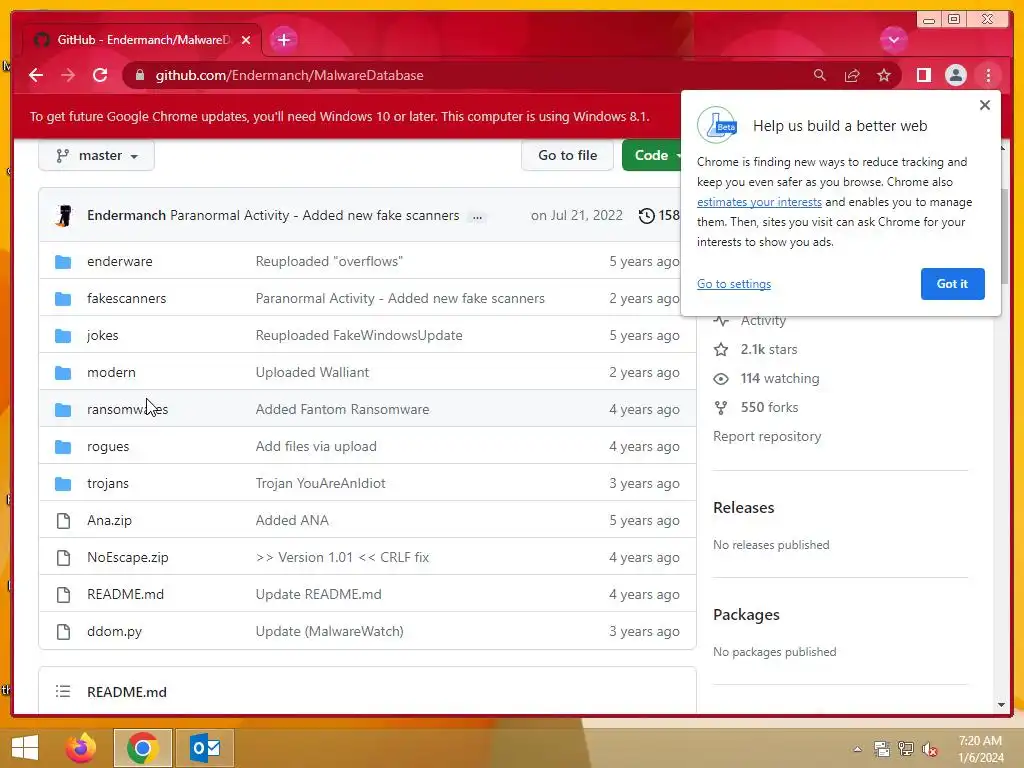Reload the GitHub page
The height and width of the screenshot is (768, 1024).
click(x=100, y=75)
